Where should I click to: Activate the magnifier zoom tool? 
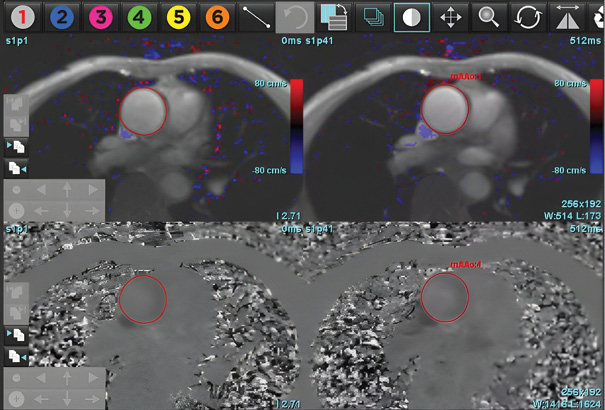[x=489, y=17]
